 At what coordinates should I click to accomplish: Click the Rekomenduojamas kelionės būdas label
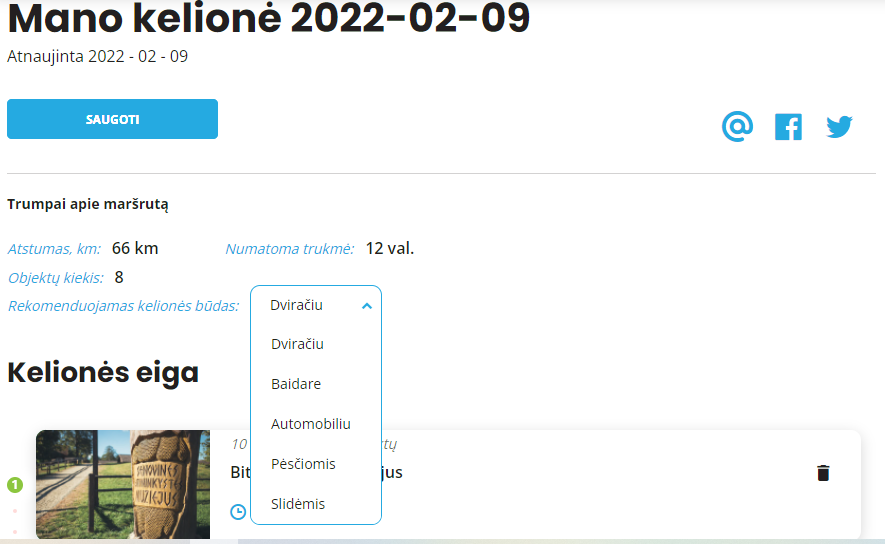[124, 306]
